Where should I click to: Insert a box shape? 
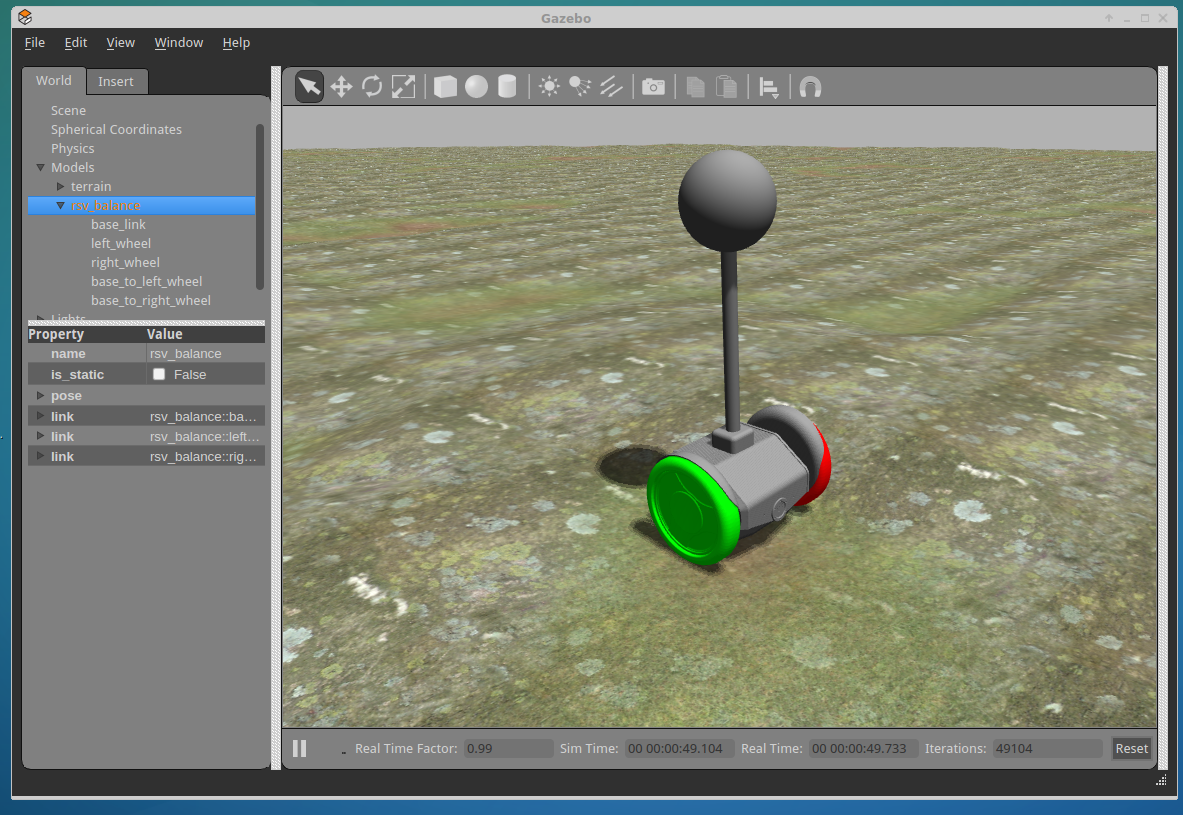click(445, 87)
